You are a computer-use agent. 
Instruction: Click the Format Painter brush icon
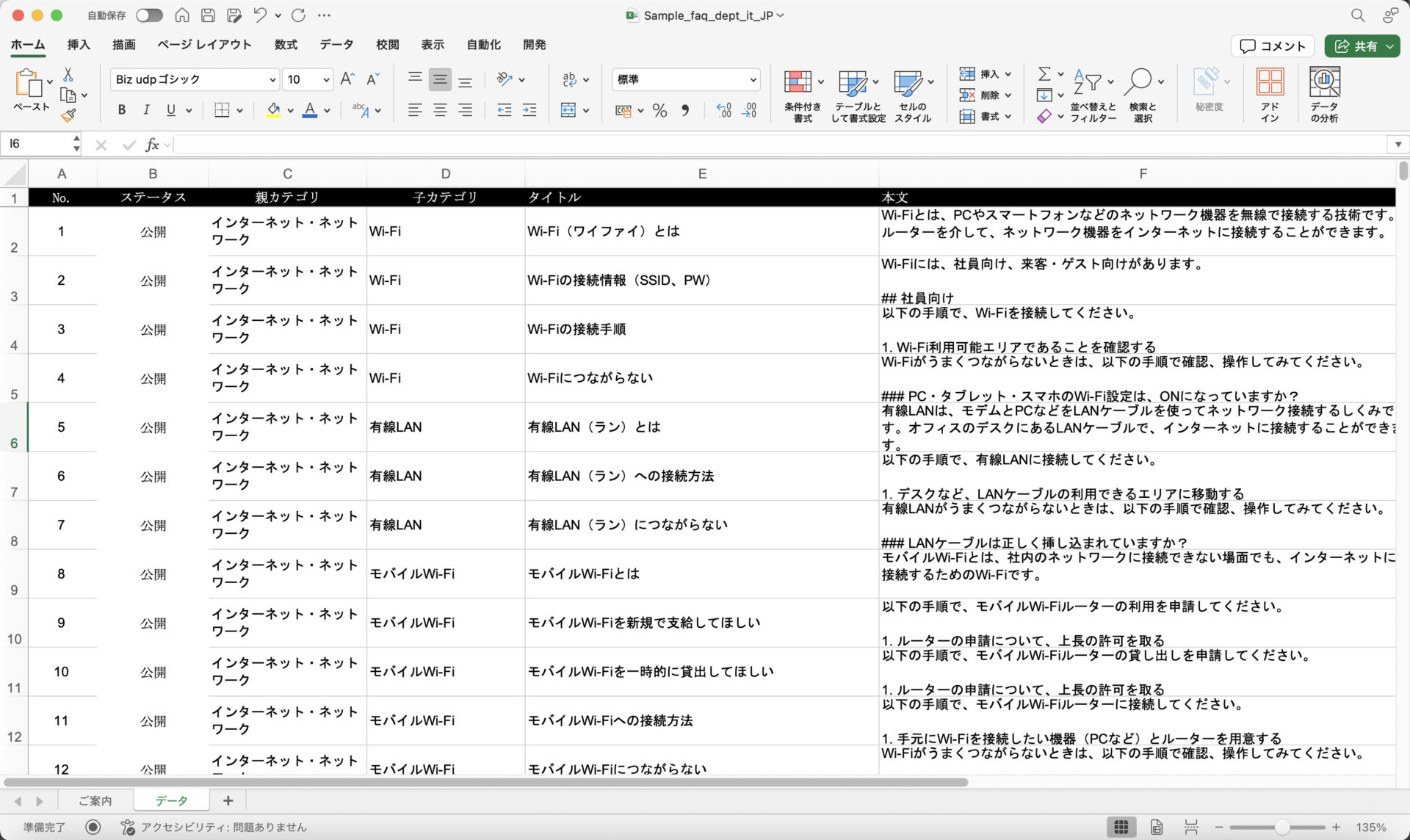[x=68, y=115]
